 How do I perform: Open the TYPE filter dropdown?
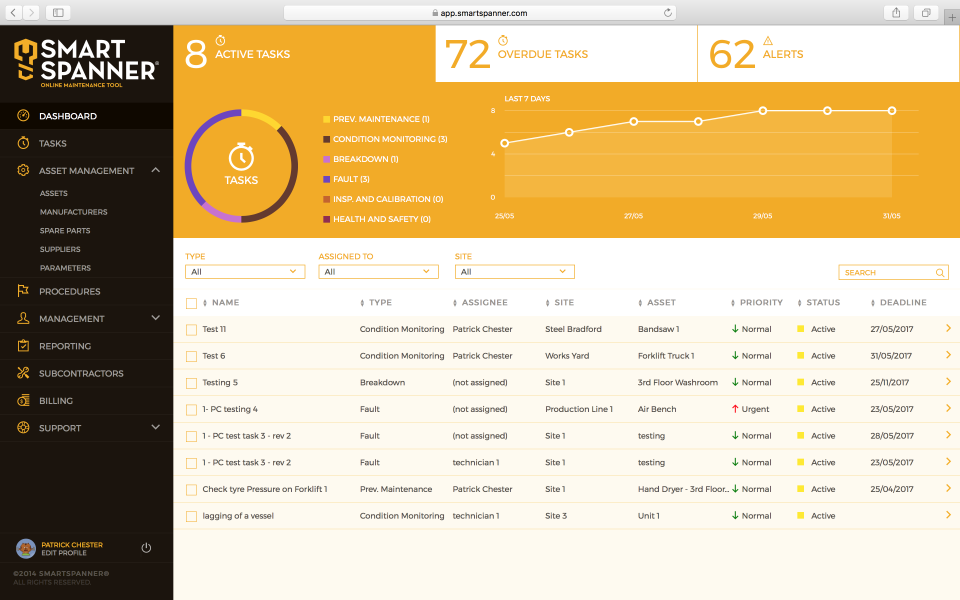point(244,271)
